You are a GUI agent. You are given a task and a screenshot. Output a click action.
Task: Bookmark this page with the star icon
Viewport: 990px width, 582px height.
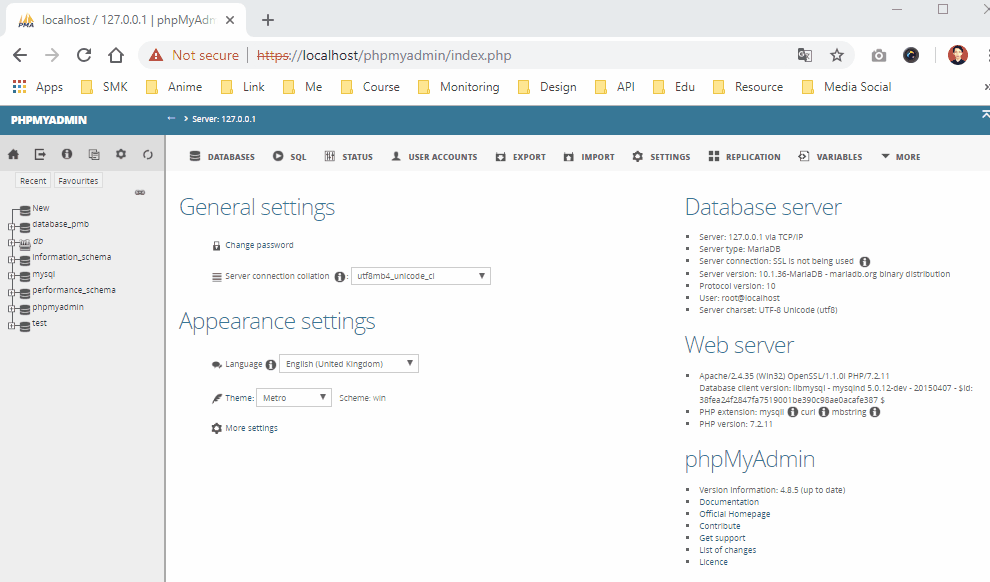[x=837, y=55]
